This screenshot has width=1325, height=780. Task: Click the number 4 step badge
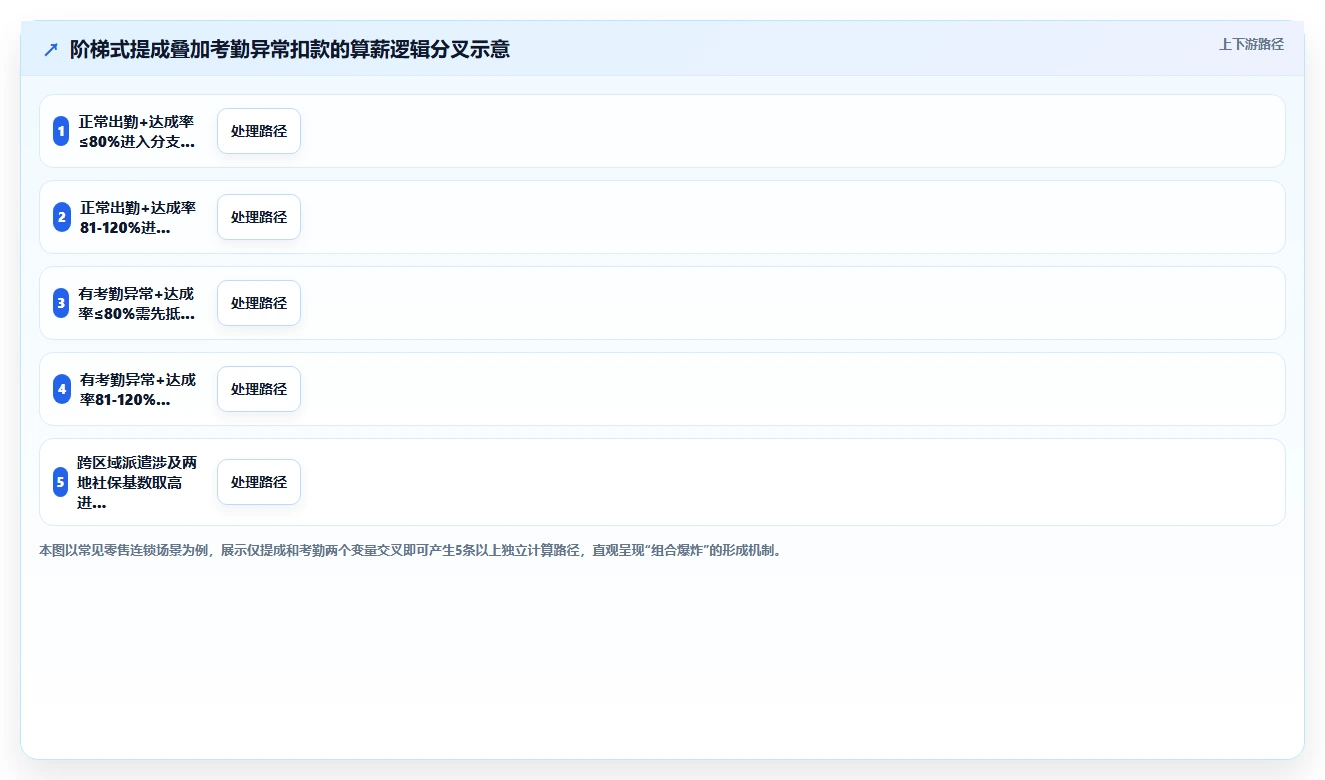point(61,389)
